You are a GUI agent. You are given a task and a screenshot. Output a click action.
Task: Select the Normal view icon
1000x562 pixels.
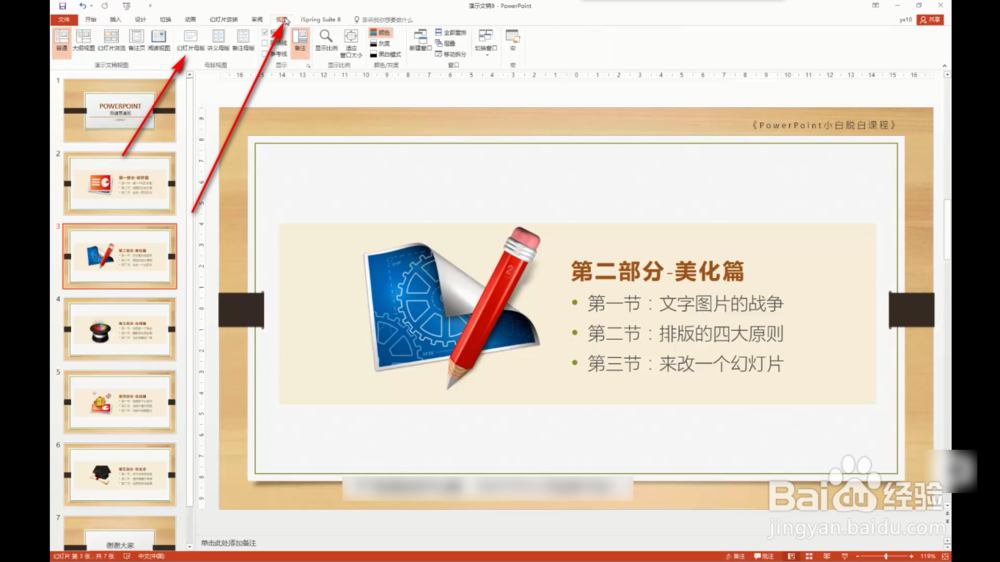62,40
